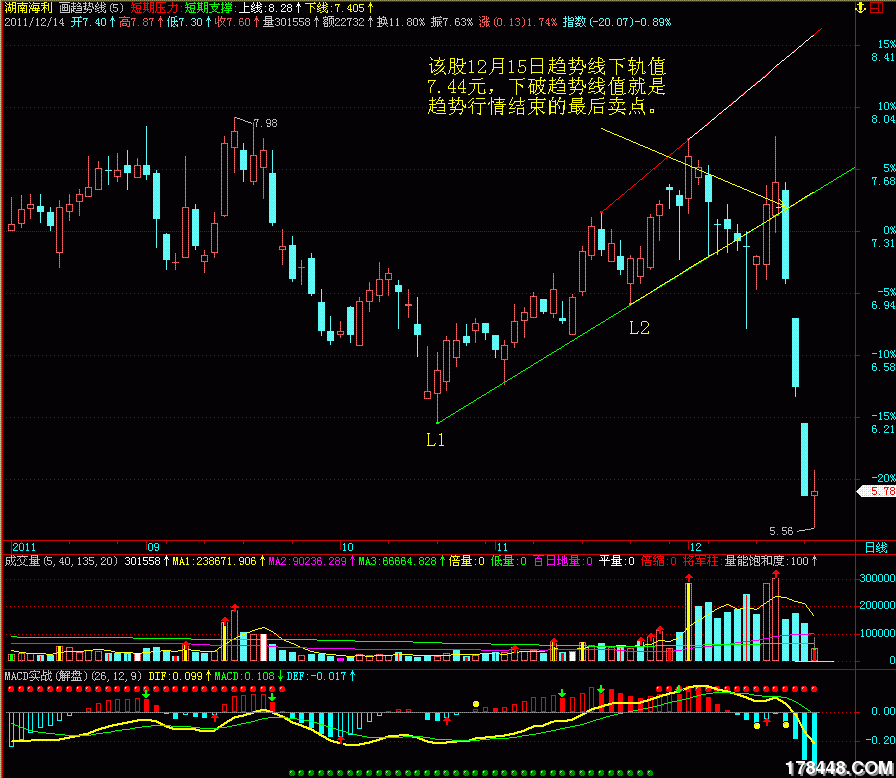The width and height of the screenshot is (896, 778).
Task: Open the 画趋势线(5) indicator label
Action: [91, 8]
